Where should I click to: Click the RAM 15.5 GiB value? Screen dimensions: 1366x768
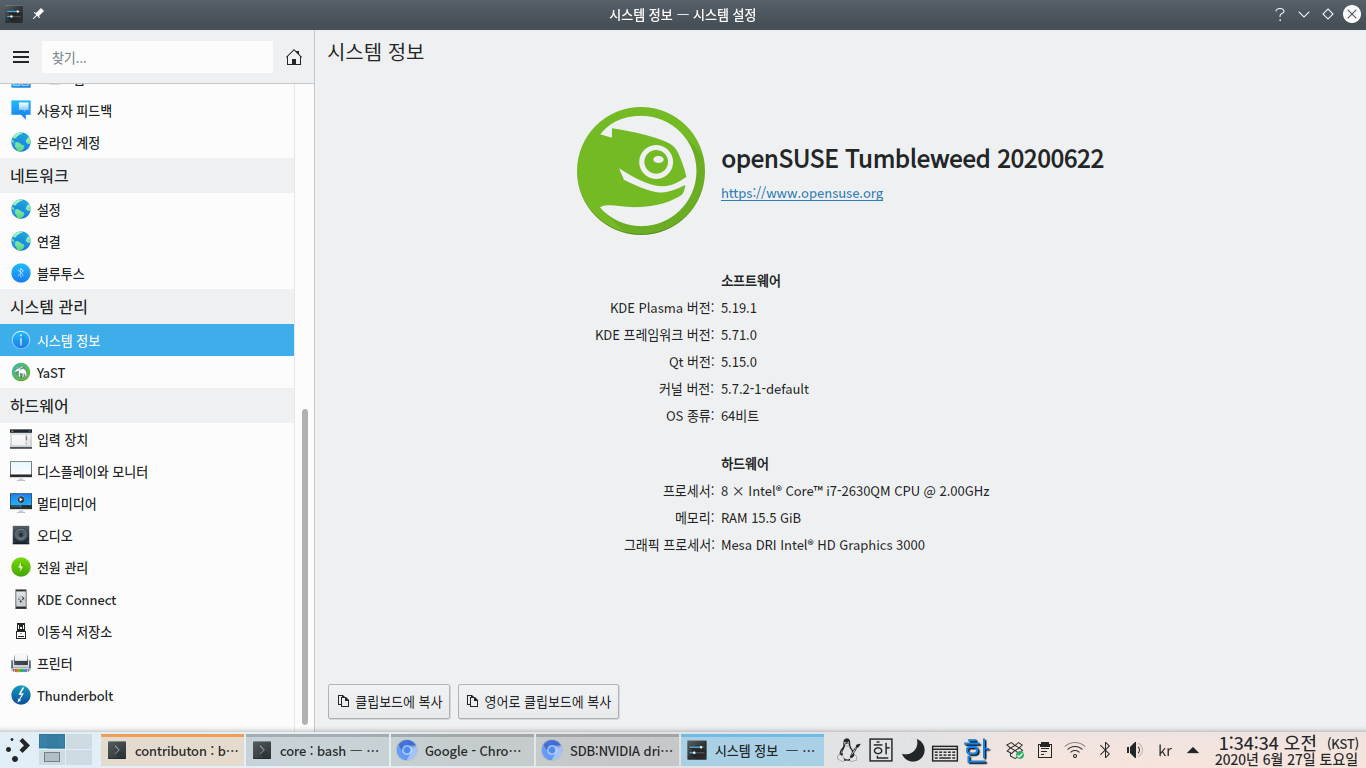(761, 518)
